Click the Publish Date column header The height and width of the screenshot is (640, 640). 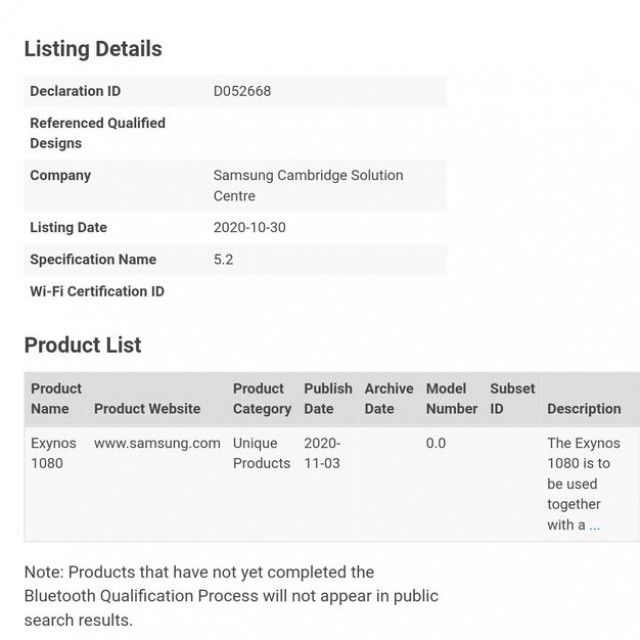(328, 398)
